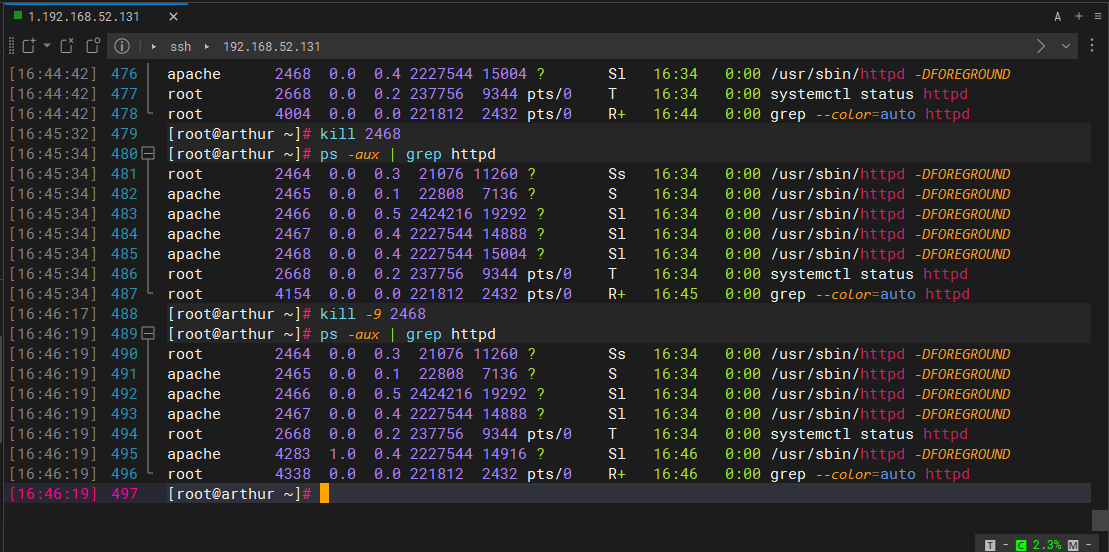The image size is (1109, 552).
Task: Click the 'kill 2468' command text
Action: coord(360,134)
